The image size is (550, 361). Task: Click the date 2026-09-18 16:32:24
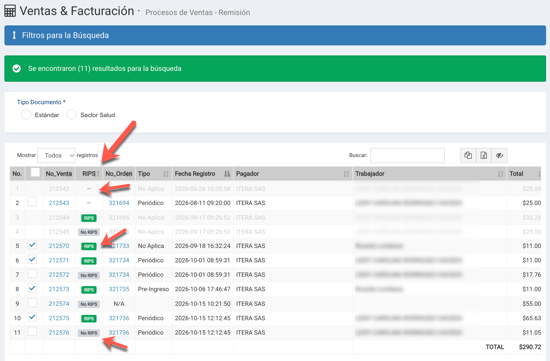202,246
